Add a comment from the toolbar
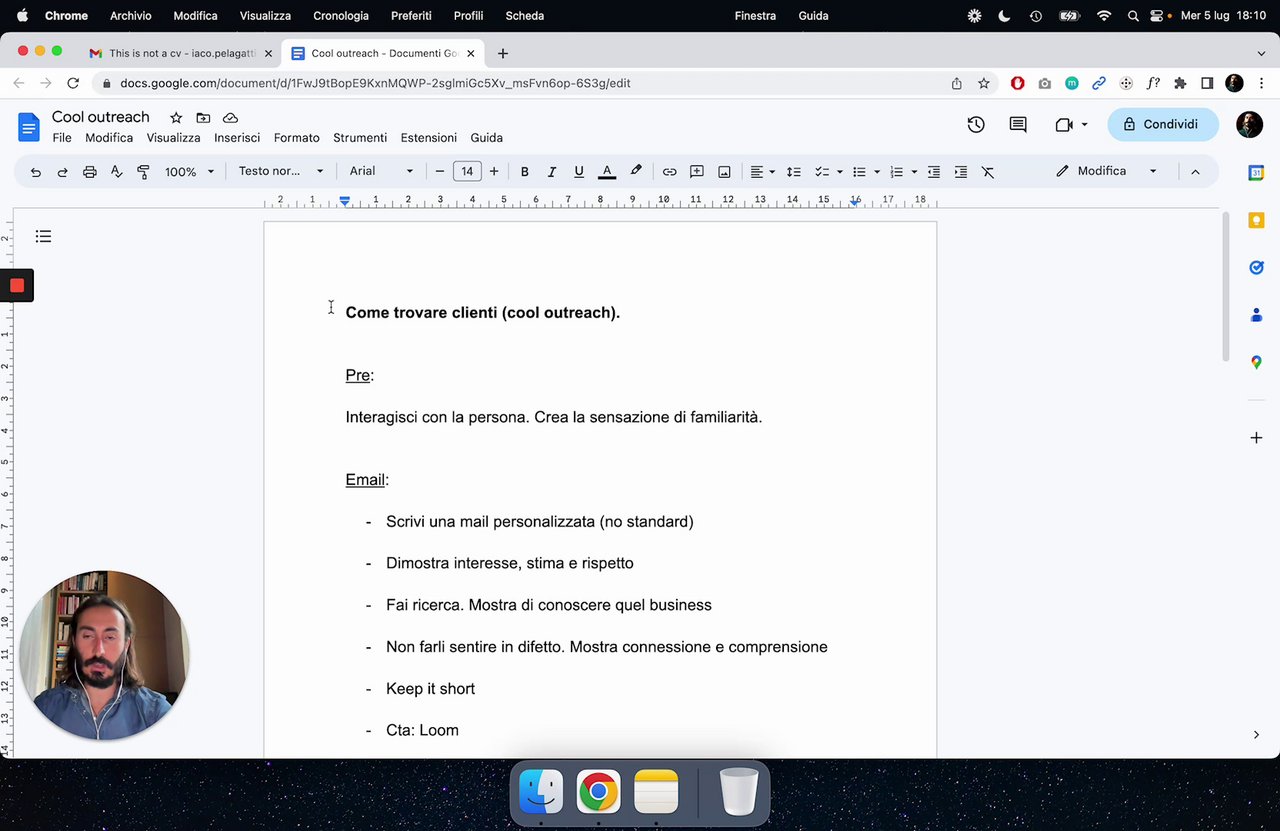The height and width of the screenshot is (831, 1280). coord(697,172)
